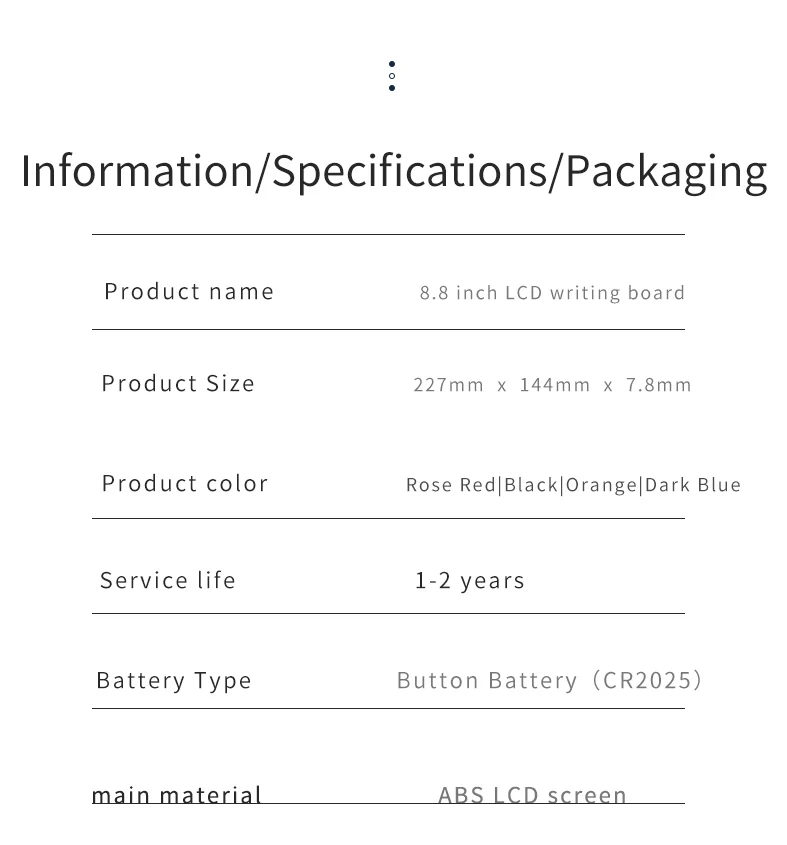
Task: Click the 1-2 years value
Action: 470,581
